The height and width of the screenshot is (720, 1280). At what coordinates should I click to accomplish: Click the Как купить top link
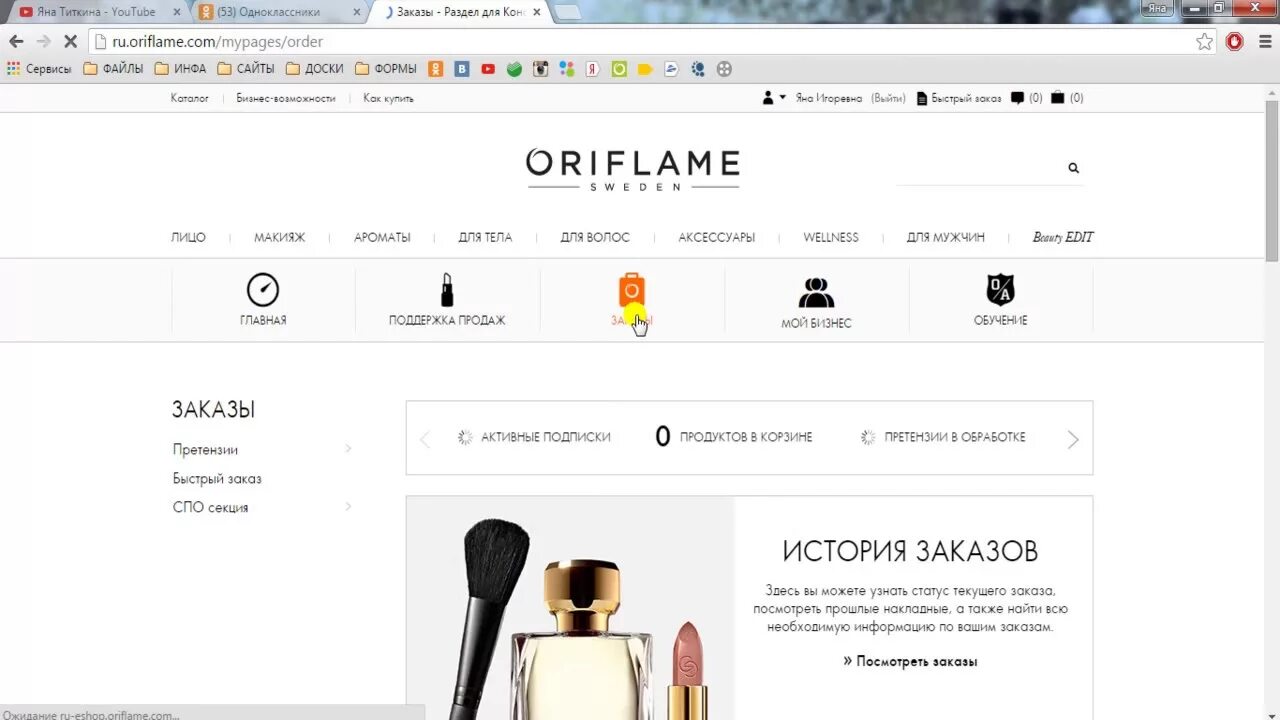388,98
